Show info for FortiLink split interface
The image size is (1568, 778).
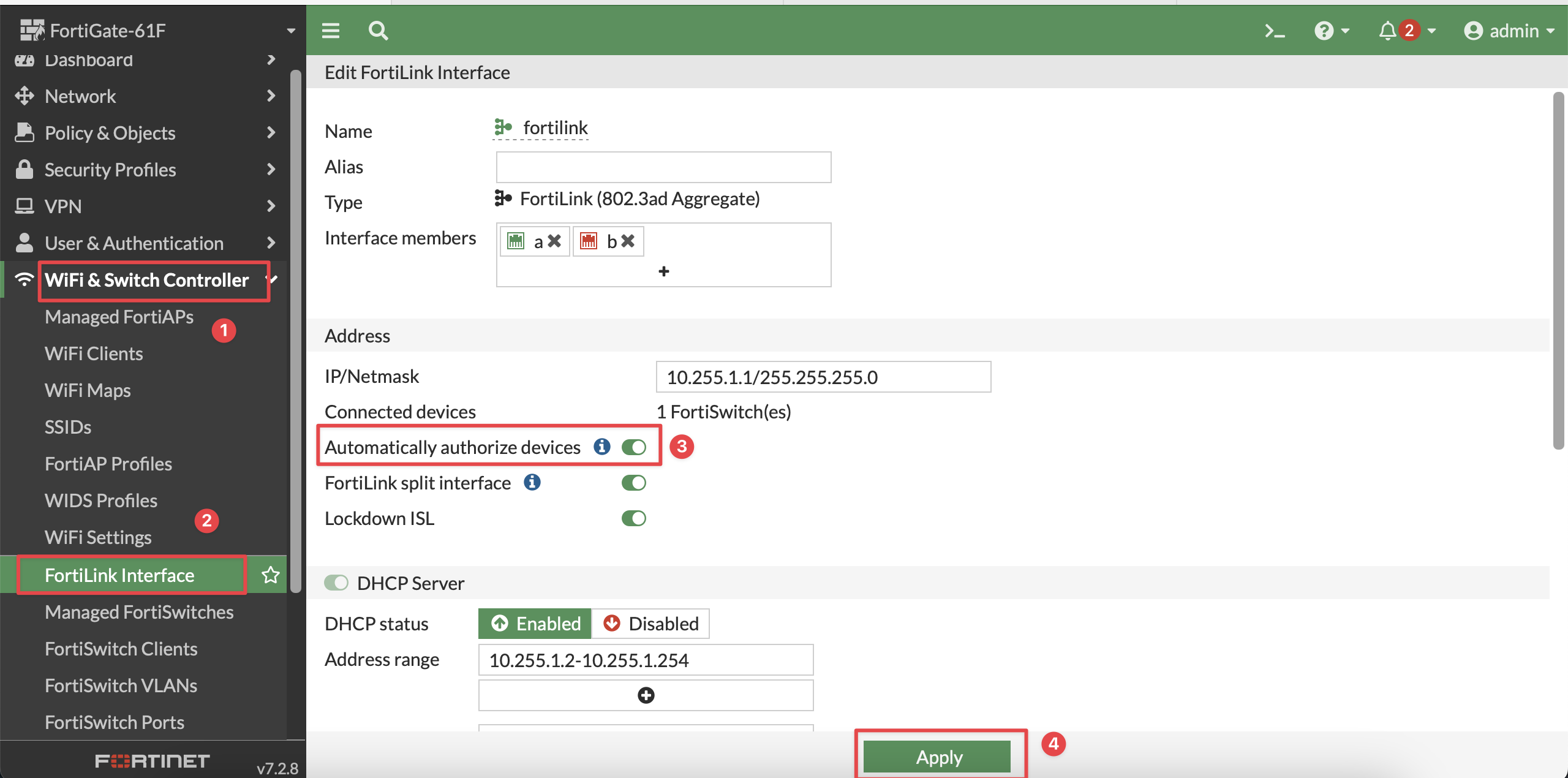532,482
